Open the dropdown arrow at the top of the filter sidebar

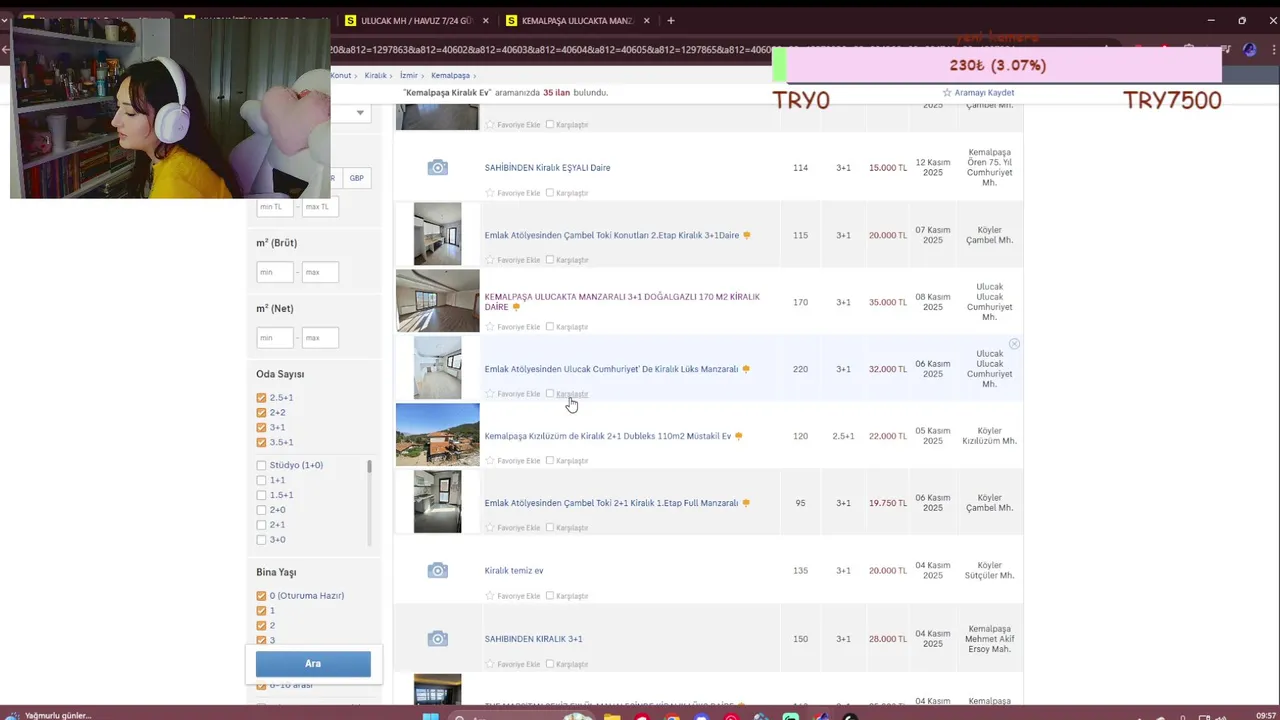click(x=360, y=113)
